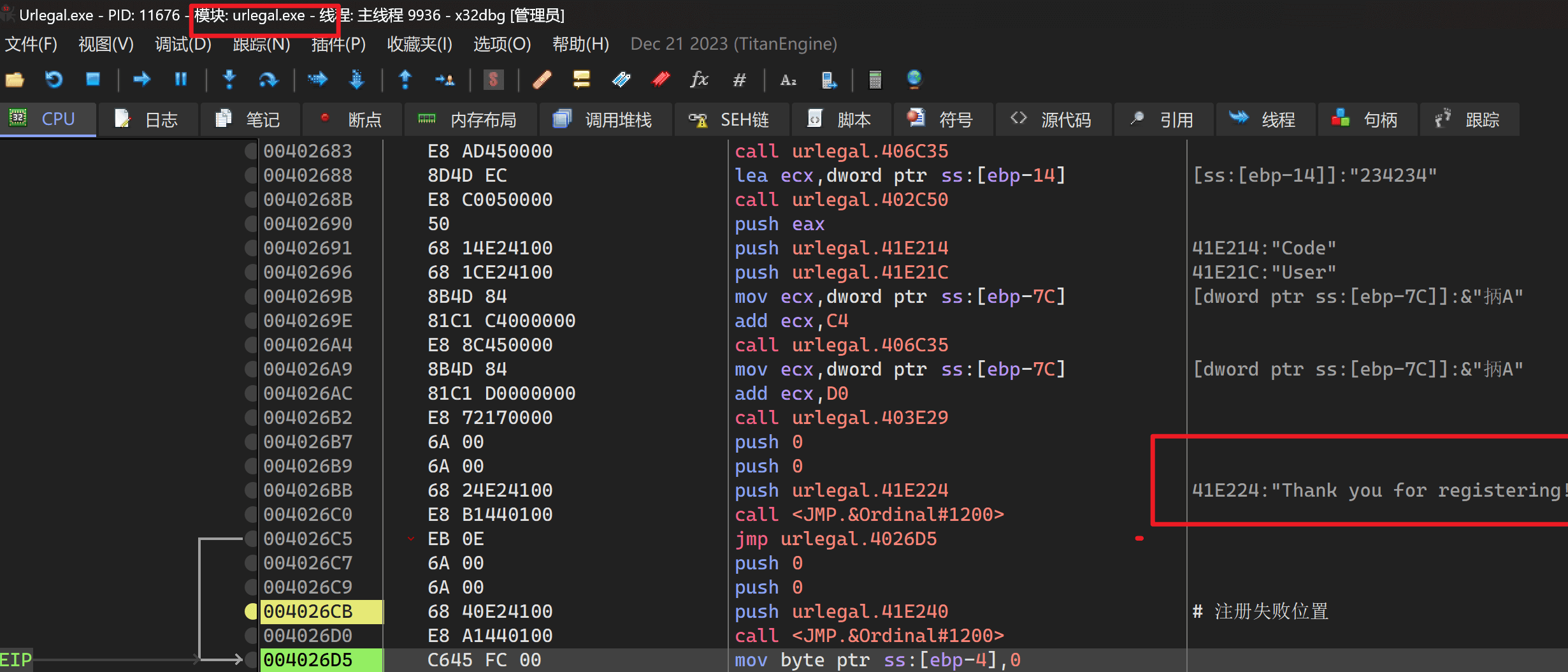The image size is (1568, 672).
Task: Toggle breakpoint at address 004026C5
Action: tap(251, 539)
